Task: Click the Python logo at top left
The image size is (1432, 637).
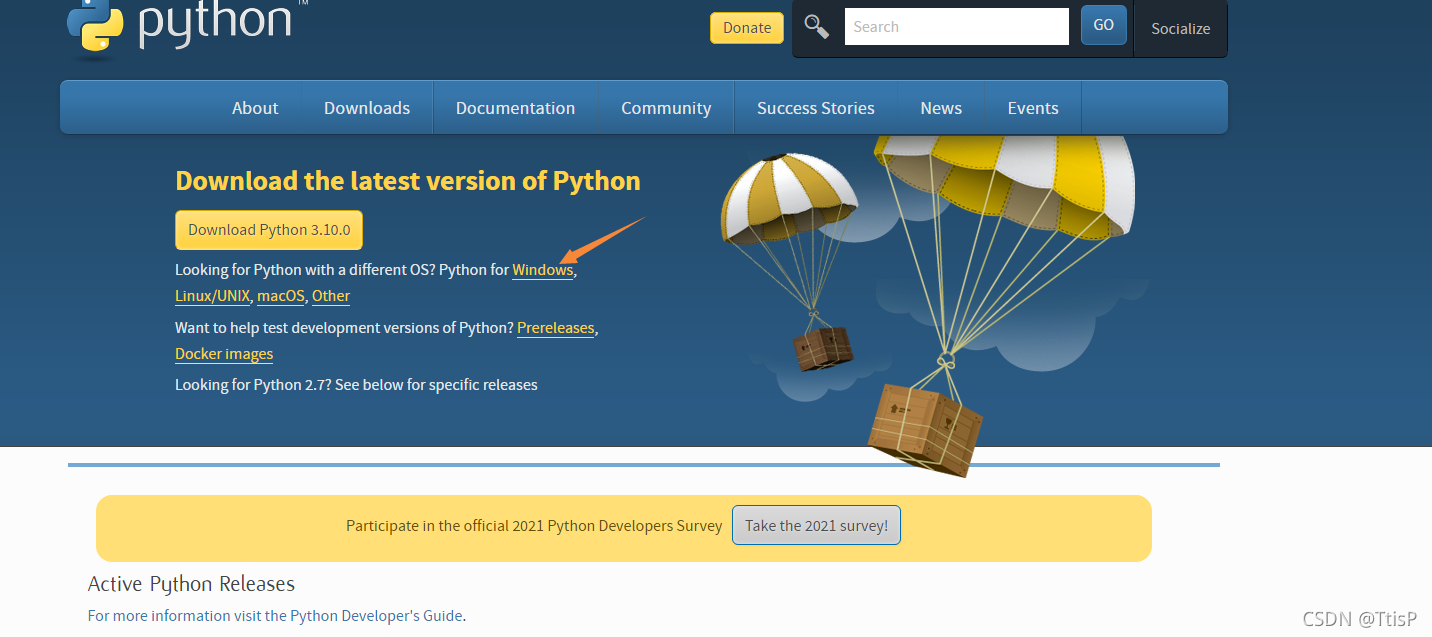Action: pos(180,25)
